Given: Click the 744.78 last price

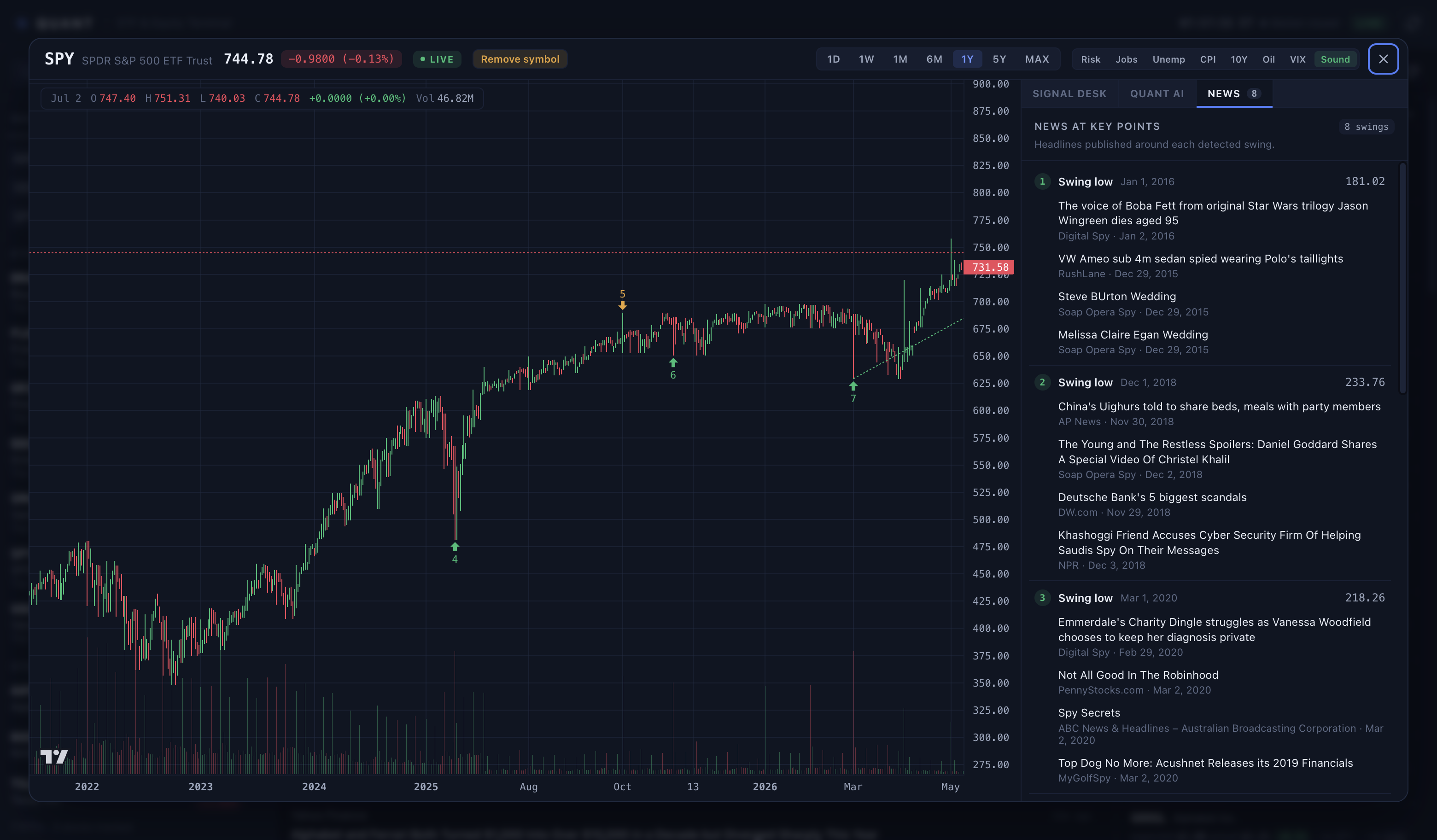Looking at the screenshot, I should (248, 59).
